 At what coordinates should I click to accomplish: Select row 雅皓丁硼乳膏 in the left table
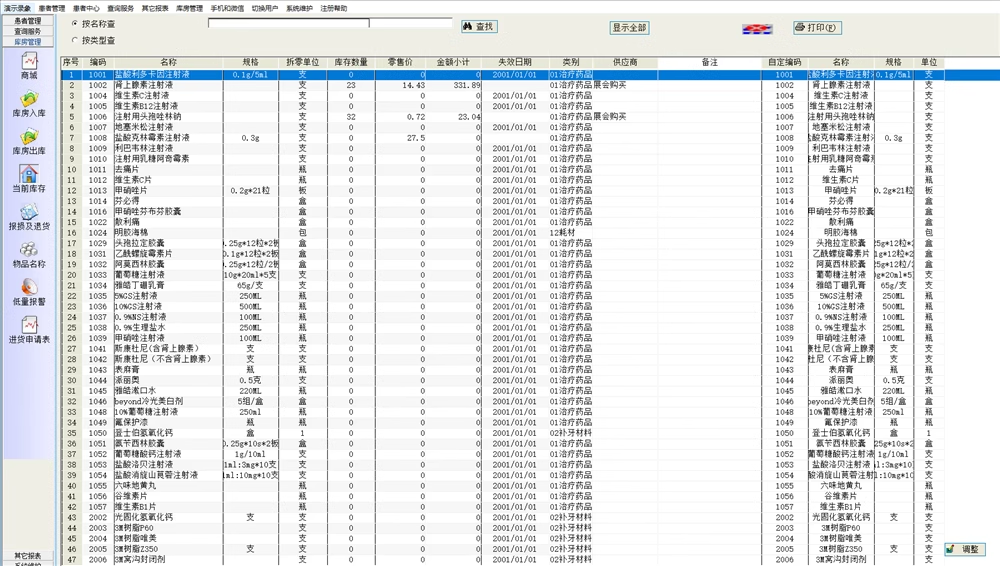[411, 285]
